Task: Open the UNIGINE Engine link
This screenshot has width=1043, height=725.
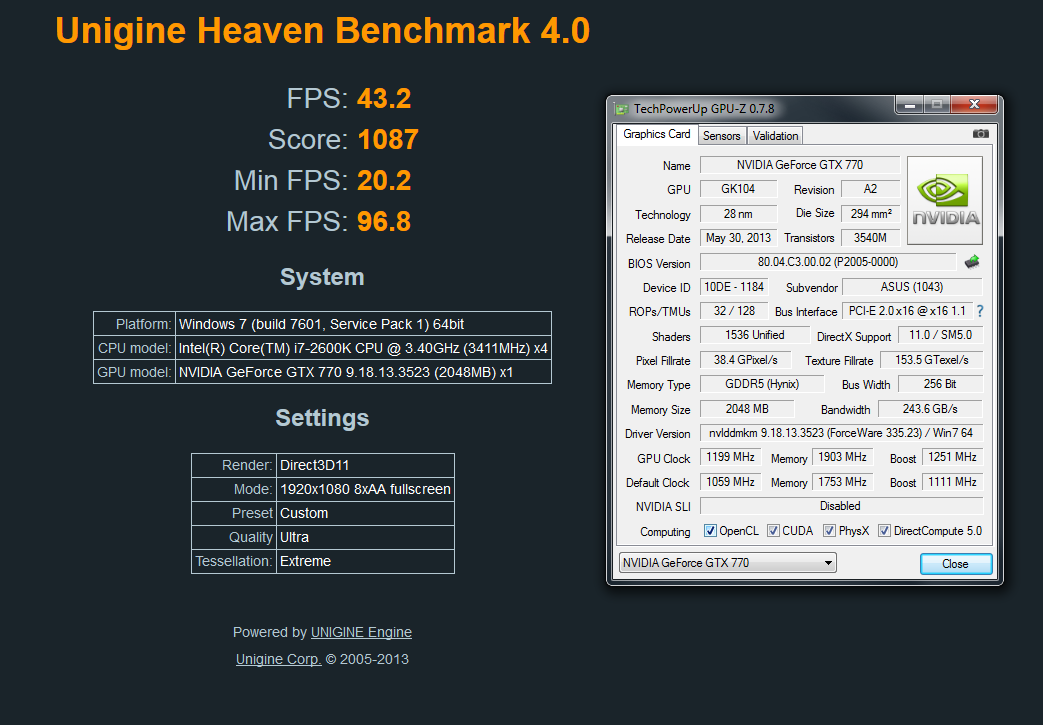Action: (x=361, y=632)
